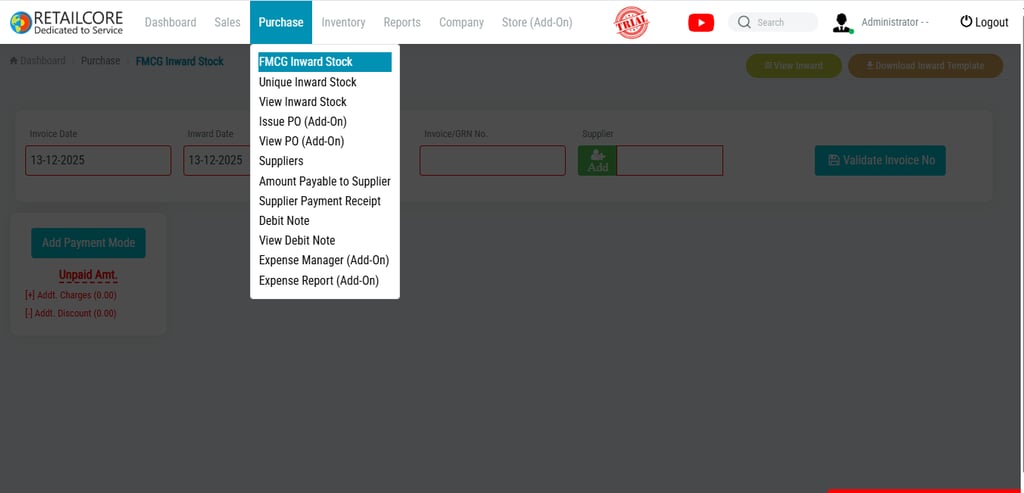1024x493 pixels.
Task: Click FMCG Inward Stock breadcrumb text
Action: click(180, 61)
